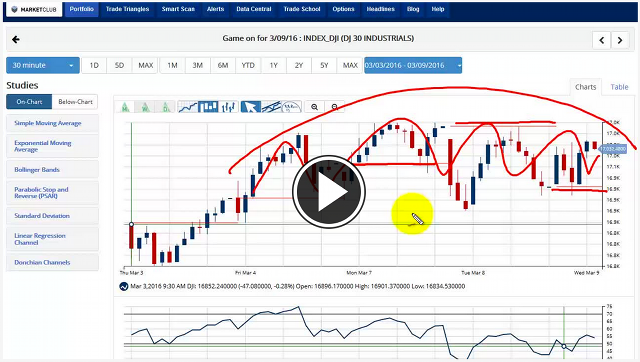The height and width of the screenshot is (362, 640).
Task: Open the date range dropdown
Action: click(413, 65)
